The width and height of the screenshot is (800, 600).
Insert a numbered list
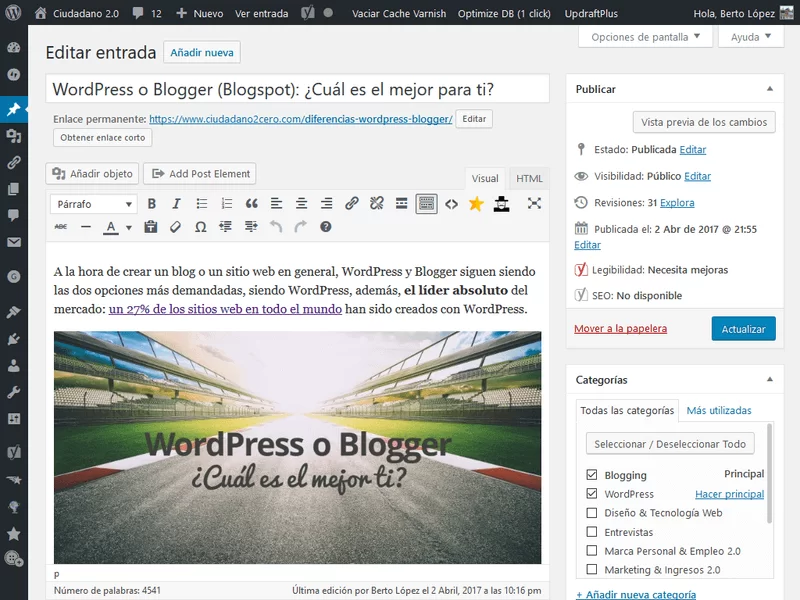point(227,204)
